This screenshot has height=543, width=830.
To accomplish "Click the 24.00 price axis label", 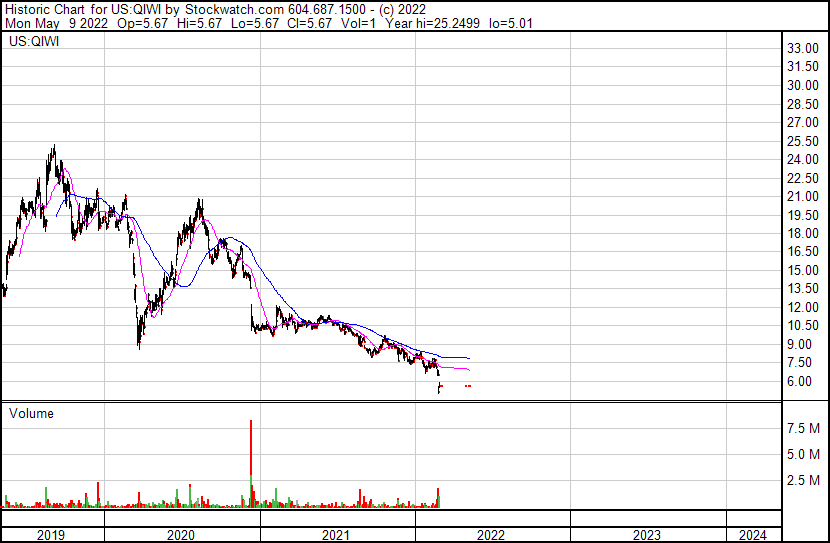I will 803,159.
